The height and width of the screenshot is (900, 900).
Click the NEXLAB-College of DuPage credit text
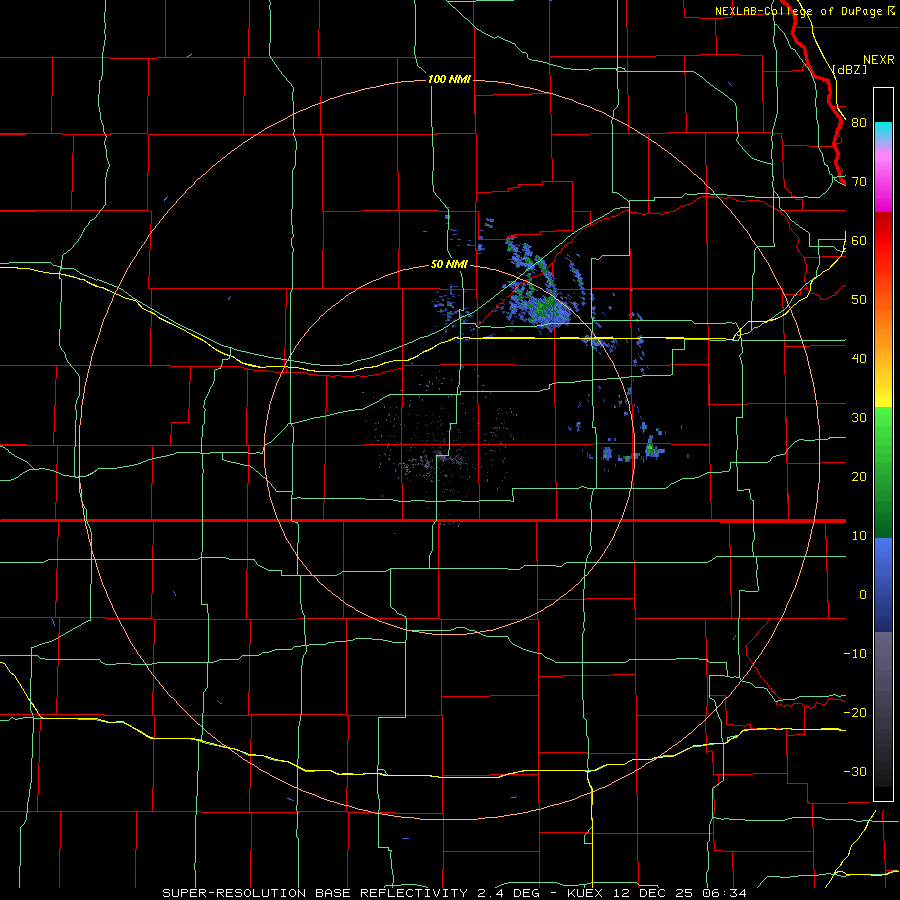[798, 11]
